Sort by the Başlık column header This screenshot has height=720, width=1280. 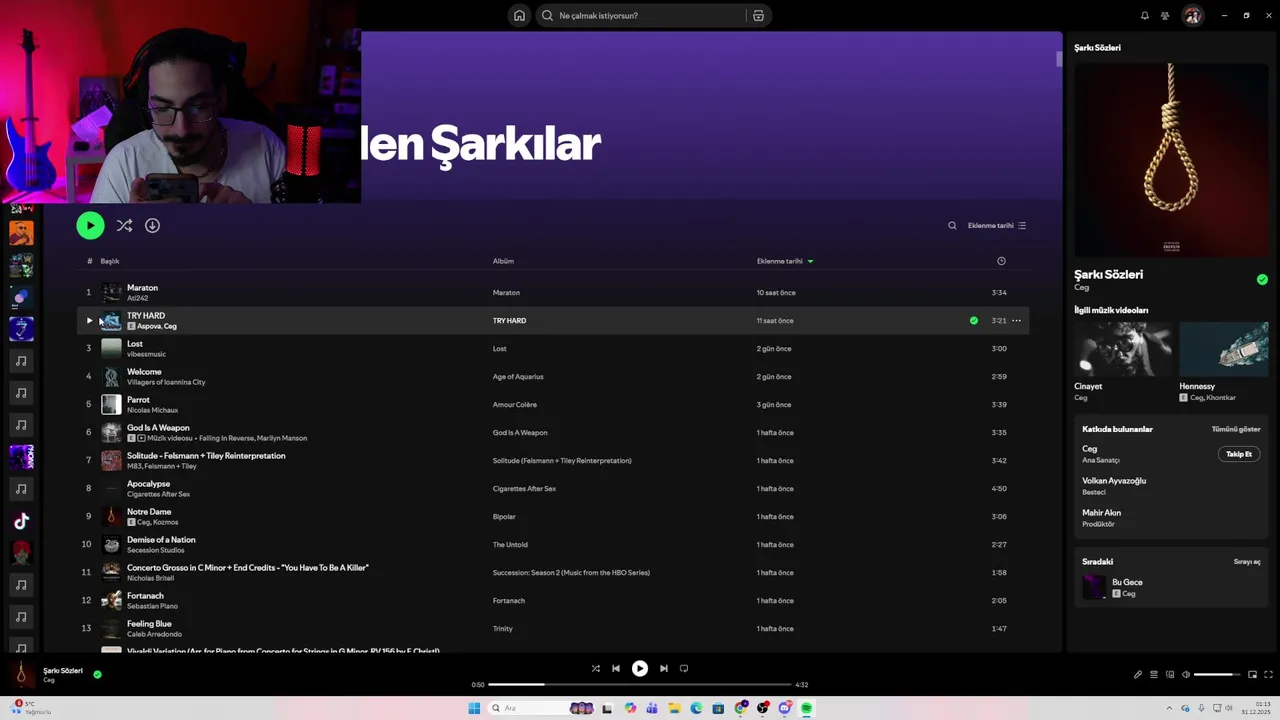click(x=110, y=261)
